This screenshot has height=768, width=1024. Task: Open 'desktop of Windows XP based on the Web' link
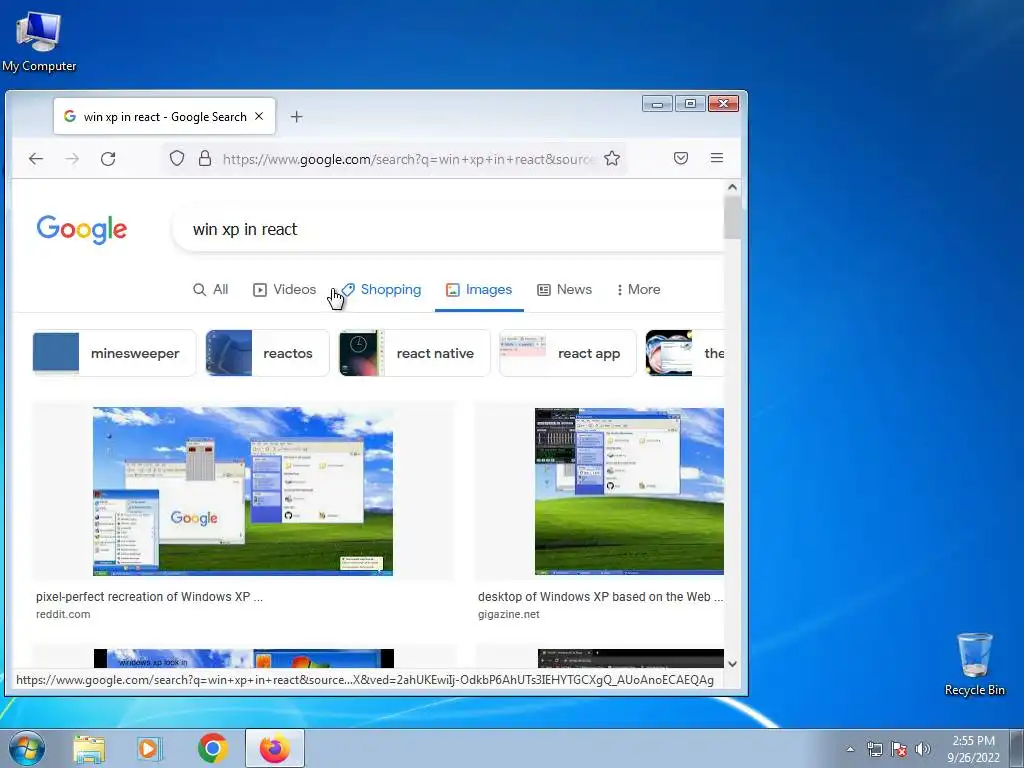[x=600, y=597]
